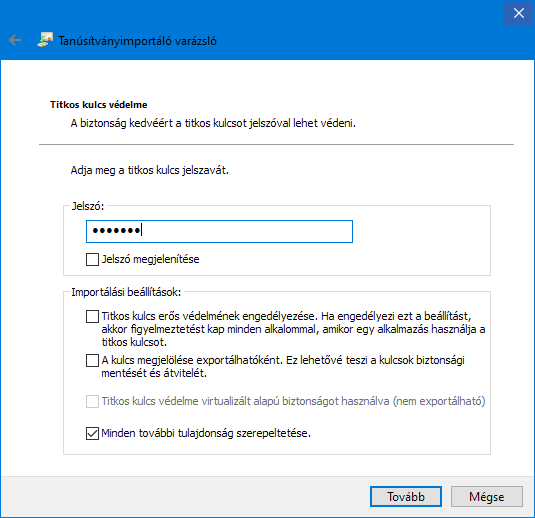Close the certificate import wizard window

(x=518, y=13)
